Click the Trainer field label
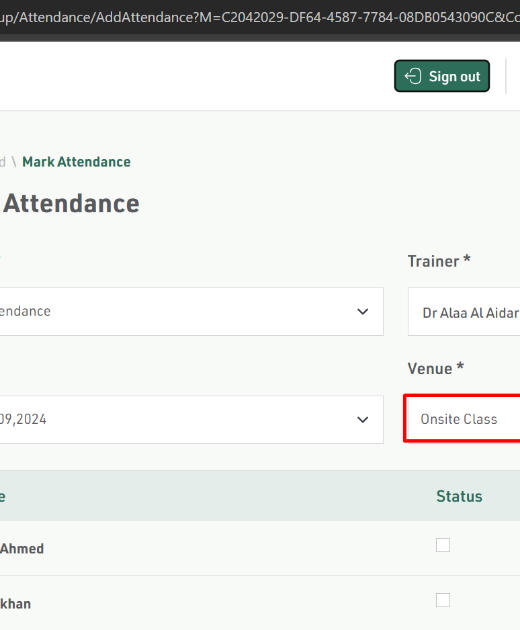 [x=439, y=261]
